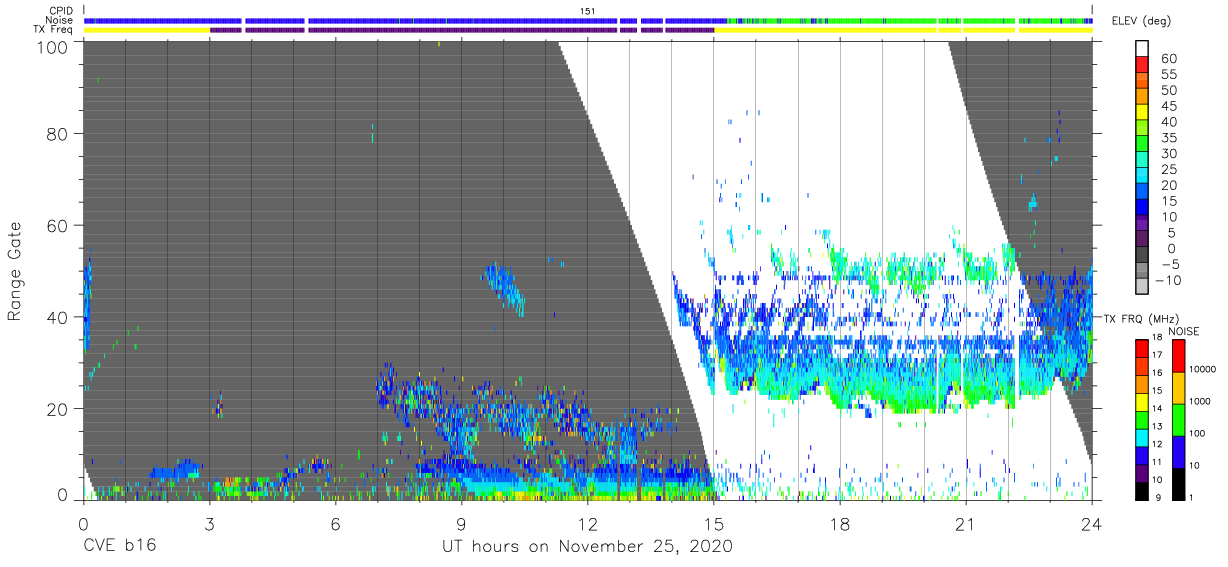Click the 'Range Gate' y-axis title
Screen dimensions: 1228x567
click(16, 272)
